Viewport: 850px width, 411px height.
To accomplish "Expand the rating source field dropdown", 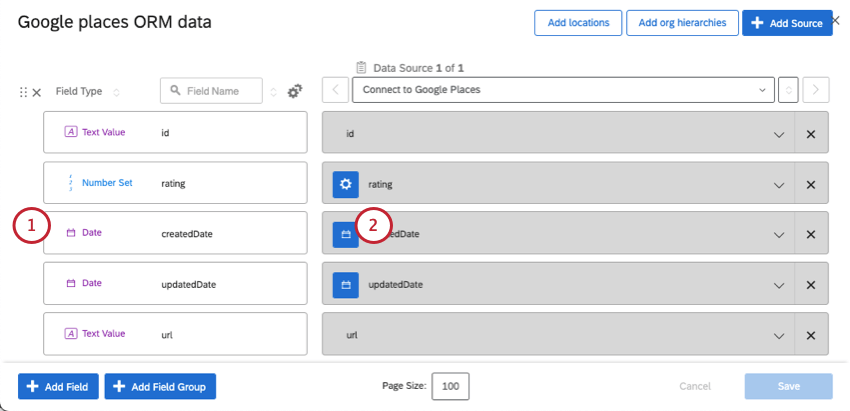I will (778, 184).
